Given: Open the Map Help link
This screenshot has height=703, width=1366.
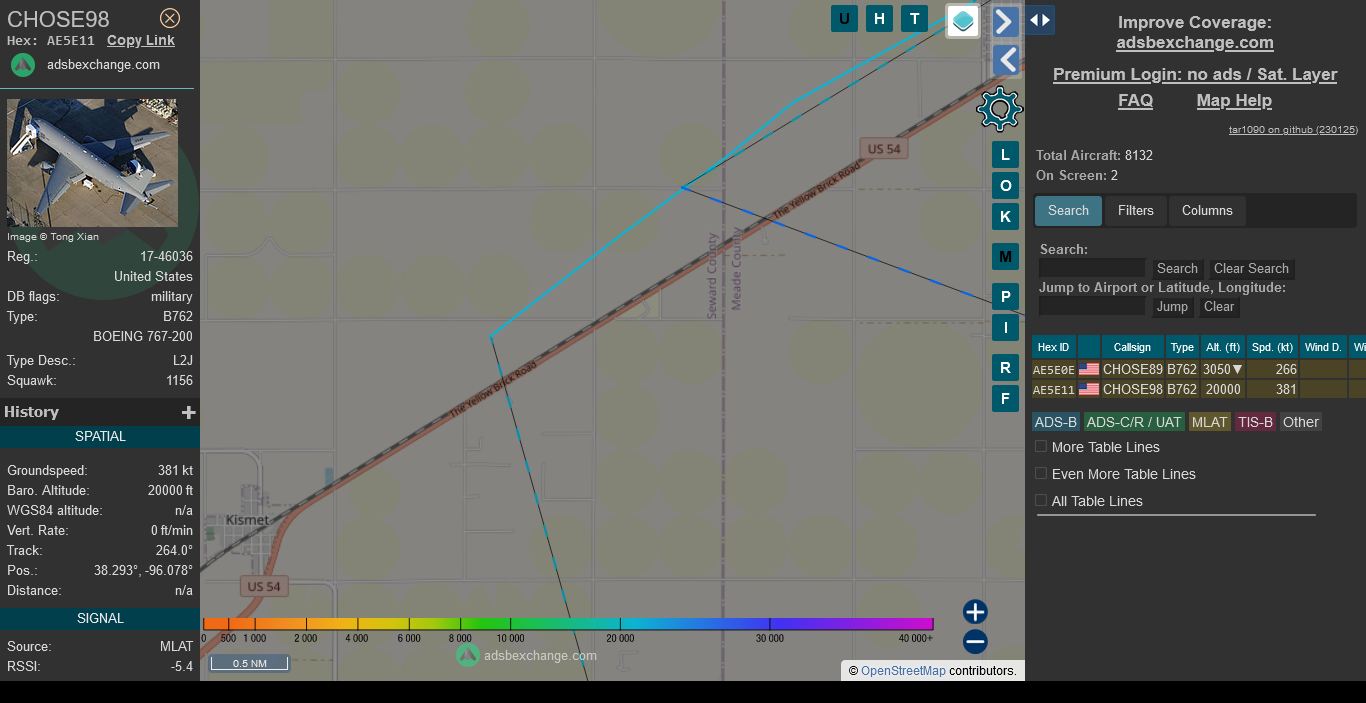Looking at the screenshot, I should [1234, 101].
